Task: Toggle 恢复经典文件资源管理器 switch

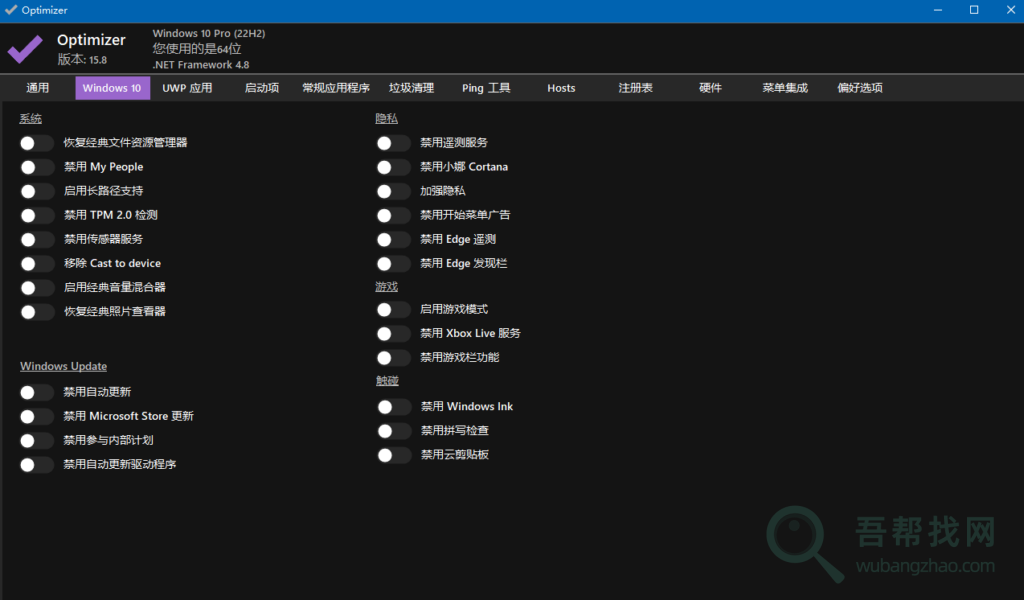Action: (x=37, y=143)
